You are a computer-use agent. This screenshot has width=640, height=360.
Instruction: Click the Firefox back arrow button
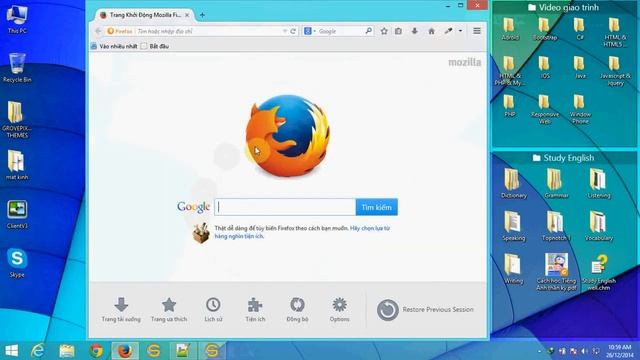(x=98, y=31)
